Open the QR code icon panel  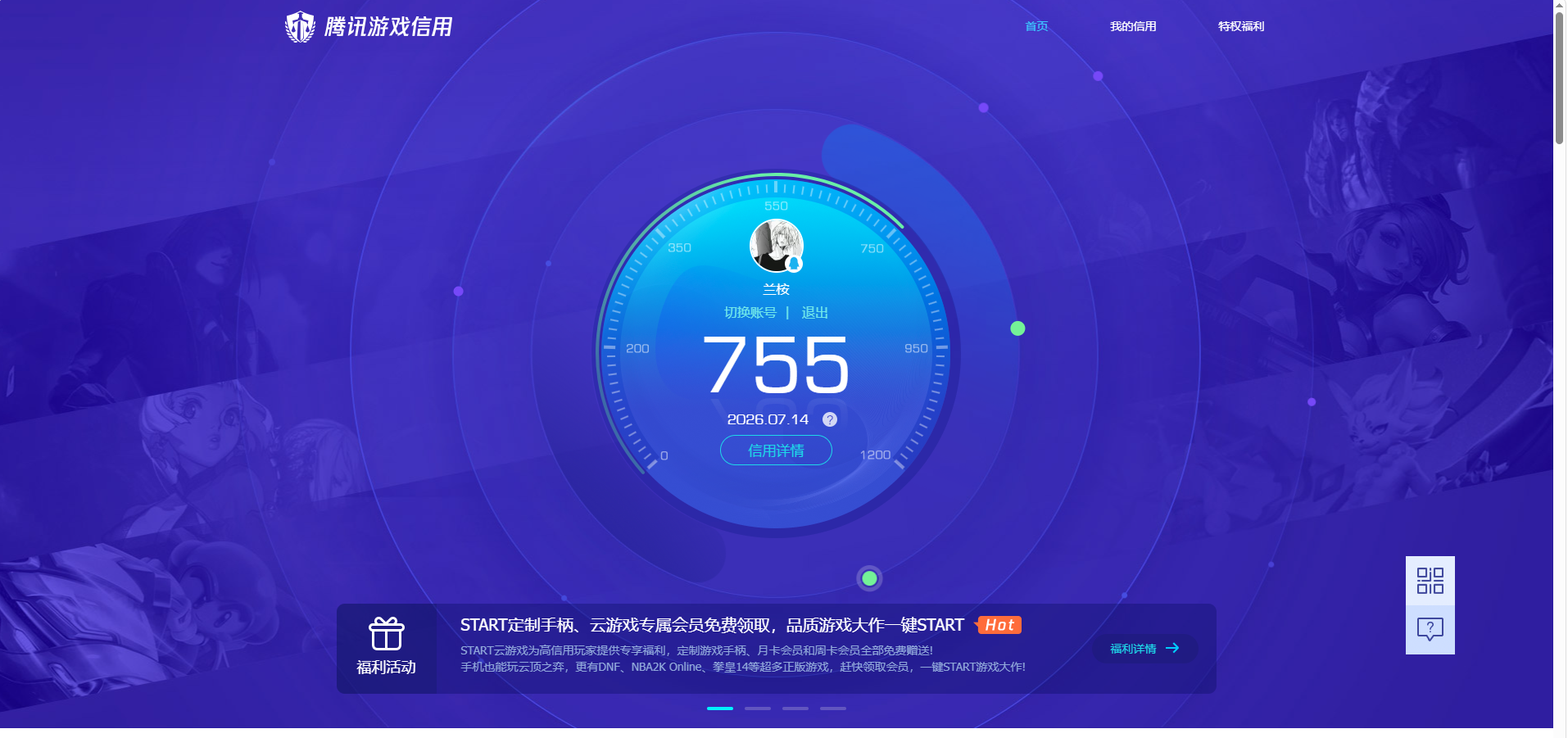(1430, 581)
